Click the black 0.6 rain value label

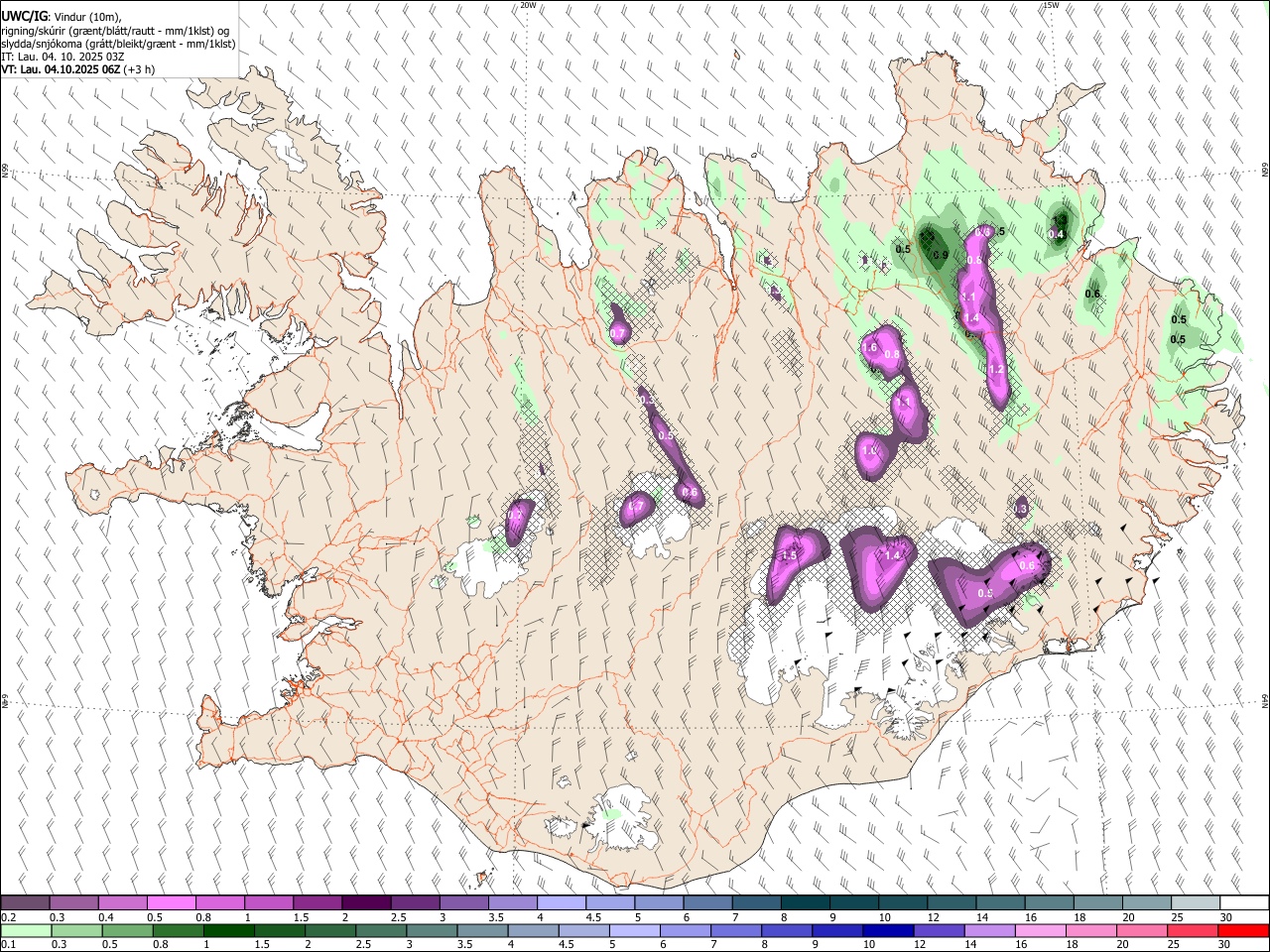[x=1092, y=294]
